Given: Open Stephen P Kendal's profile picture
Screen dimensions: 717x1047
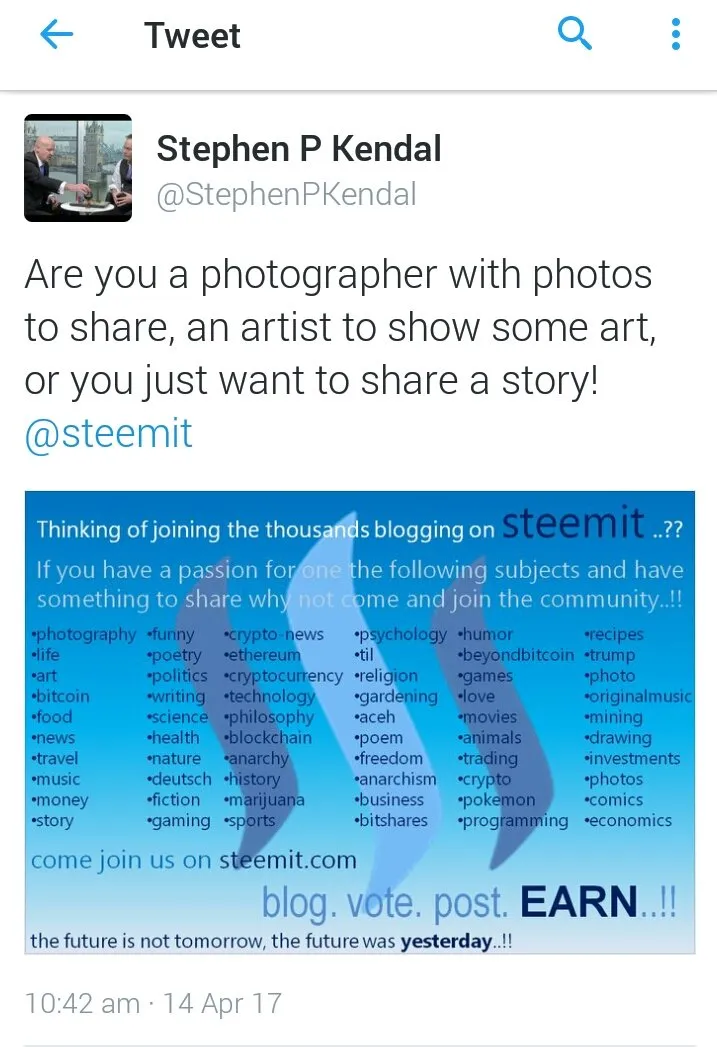Looking at the screenshot, I should click(78, 168).
